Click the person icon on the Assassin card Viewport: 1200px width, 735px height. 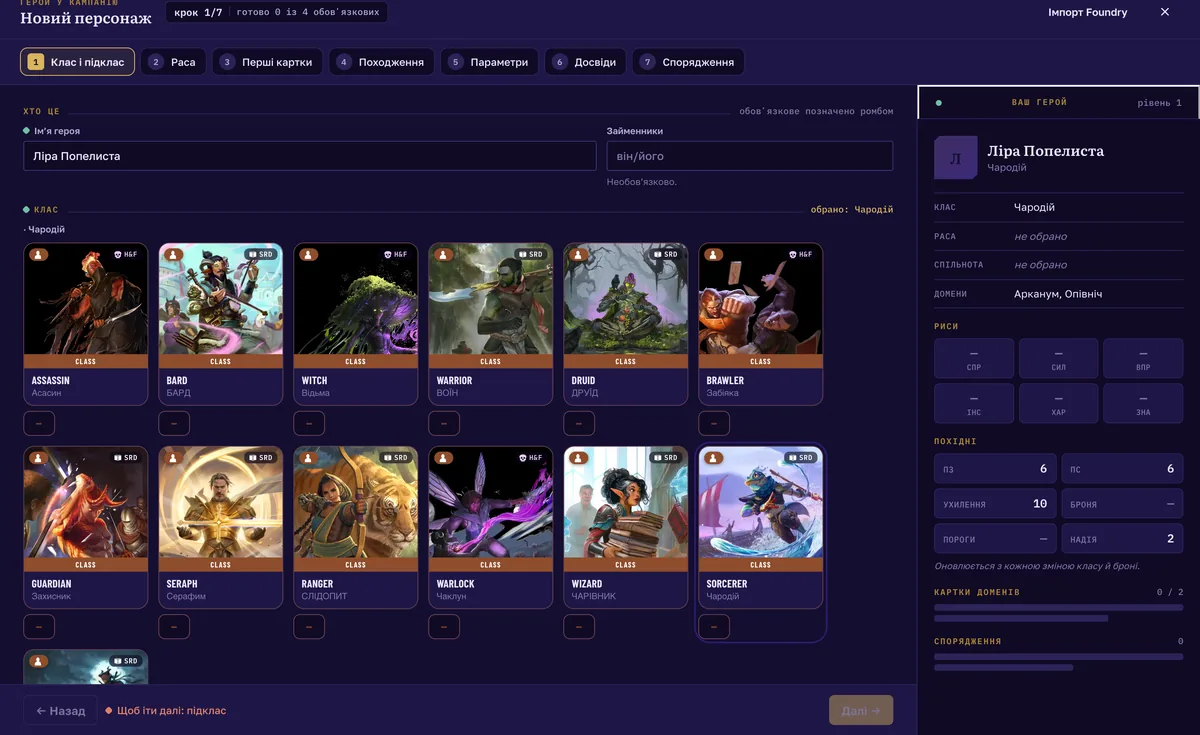39,255
